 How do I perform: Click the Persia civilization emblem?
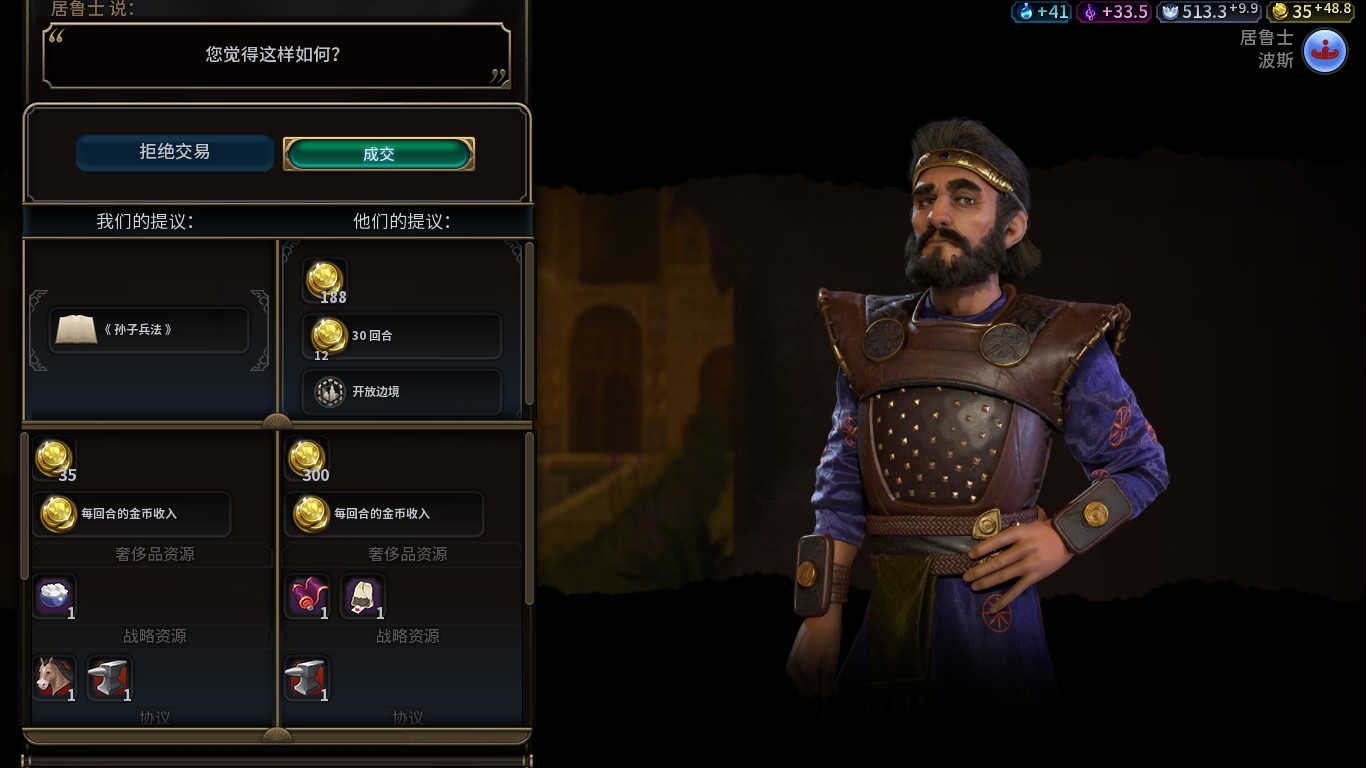point(1325,48)
